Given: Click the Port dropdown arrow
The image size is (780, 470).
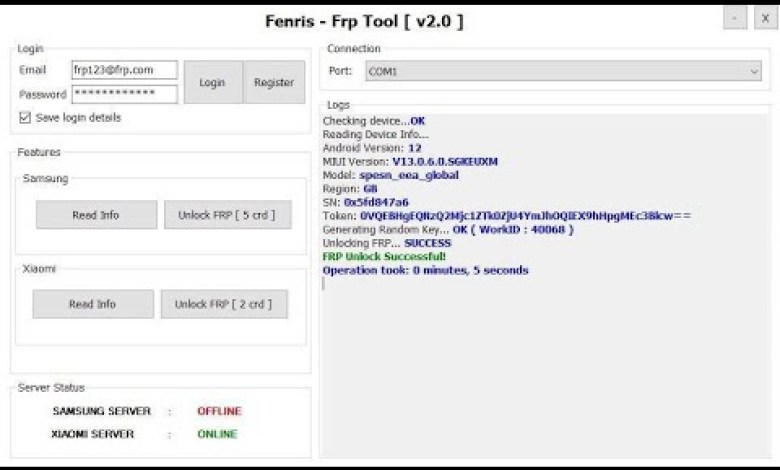Looking at the screenshot, I should coord(754,72).
